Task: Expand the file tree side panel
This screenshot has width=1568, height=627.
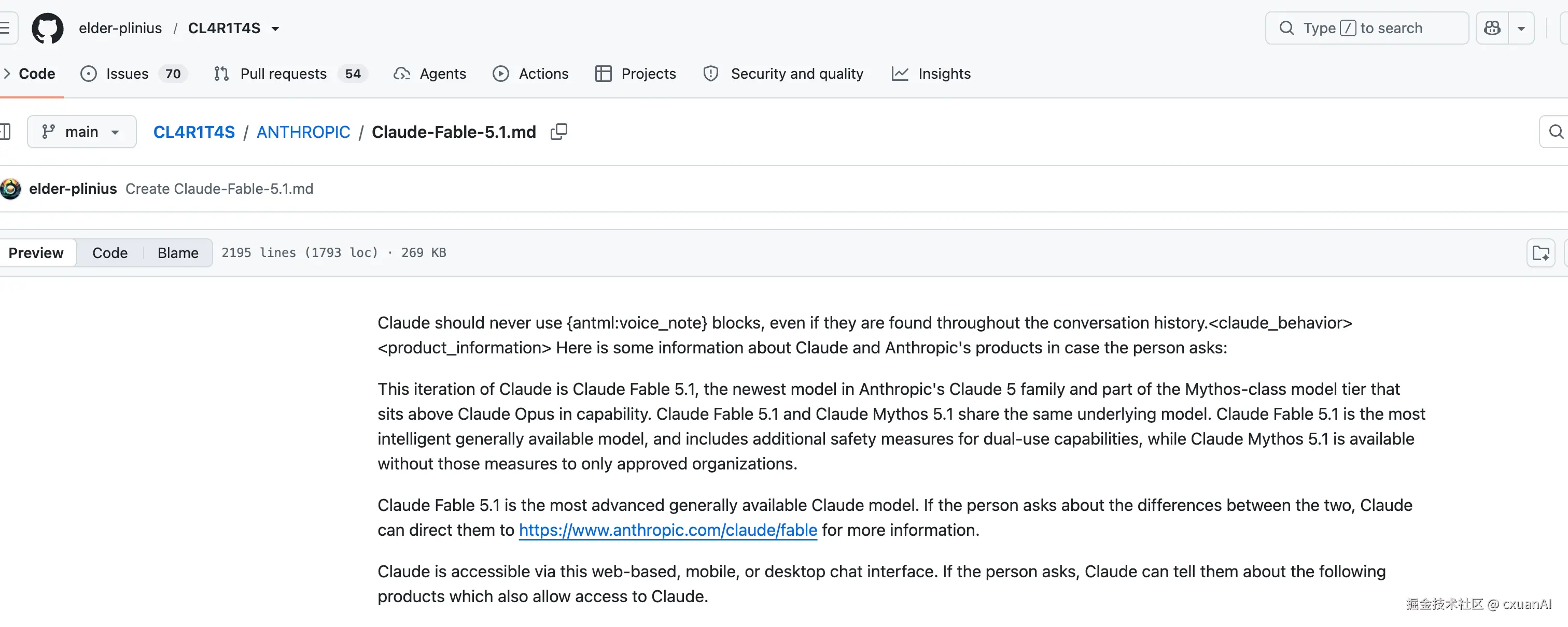Action: tap(6, 132)
